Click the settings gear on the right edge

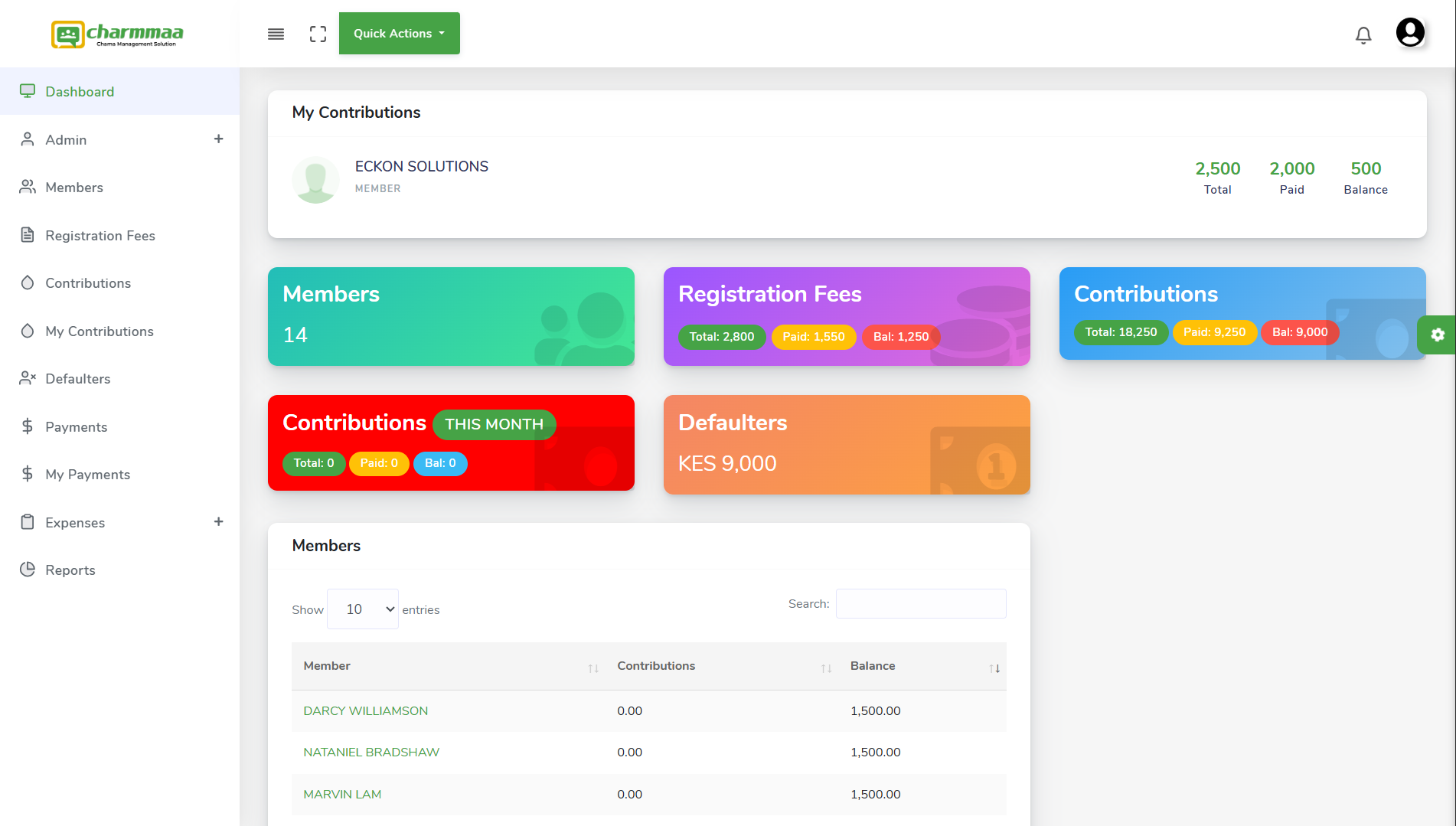(x=1438, y=335)
